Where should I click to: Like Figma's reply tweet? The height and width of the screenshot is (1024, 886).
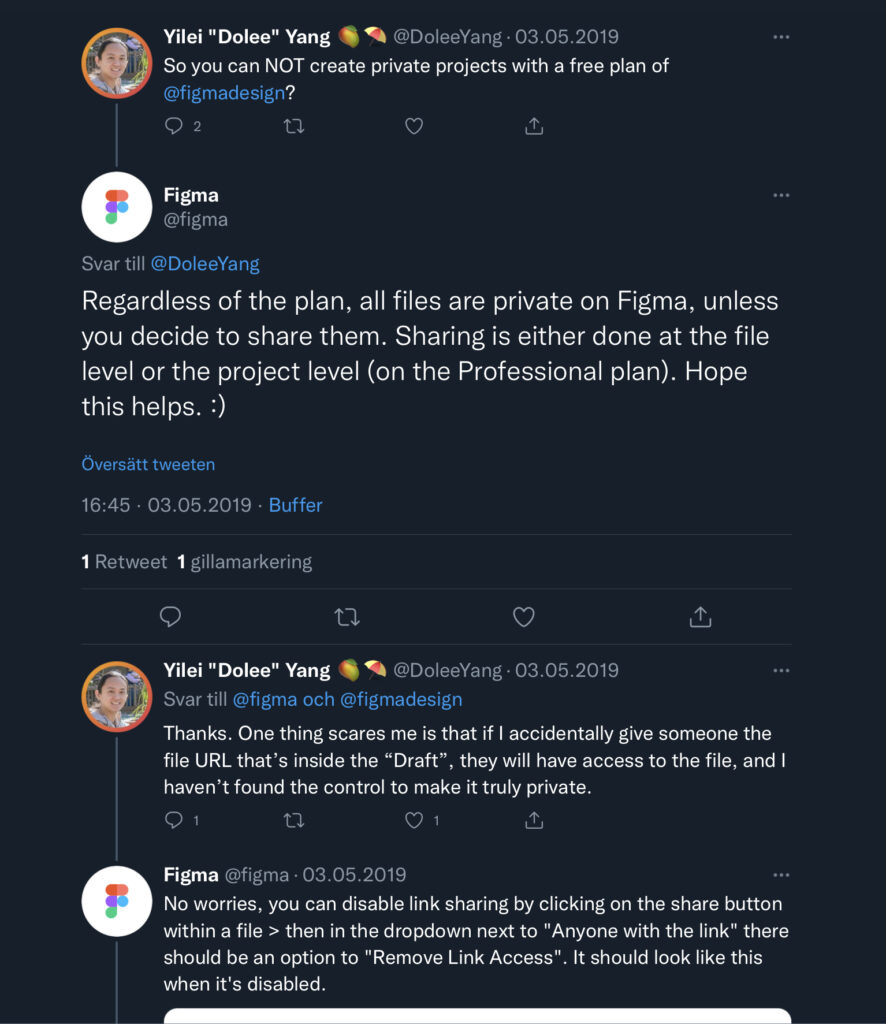[523, 617]
